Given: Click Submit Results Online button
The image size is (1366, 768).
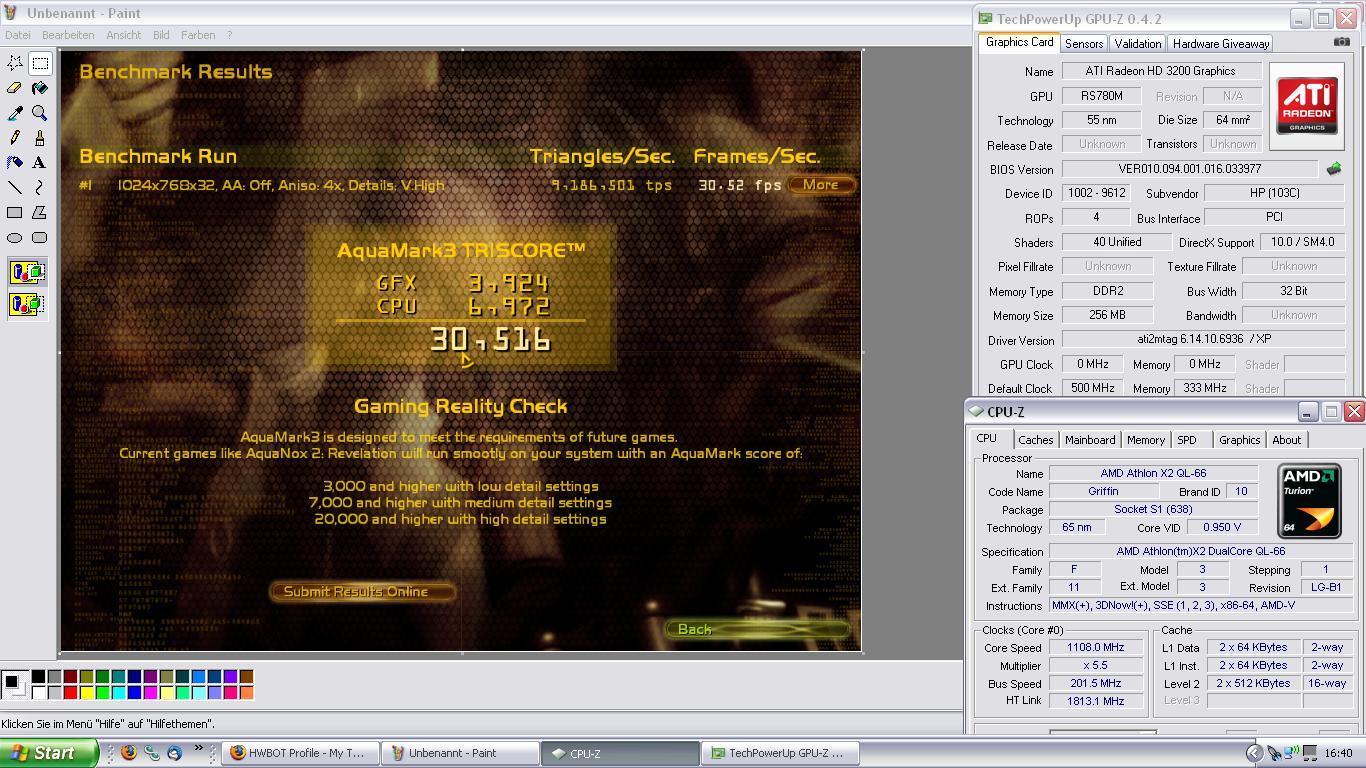Looking at the screenshot, I should (361, 591).
